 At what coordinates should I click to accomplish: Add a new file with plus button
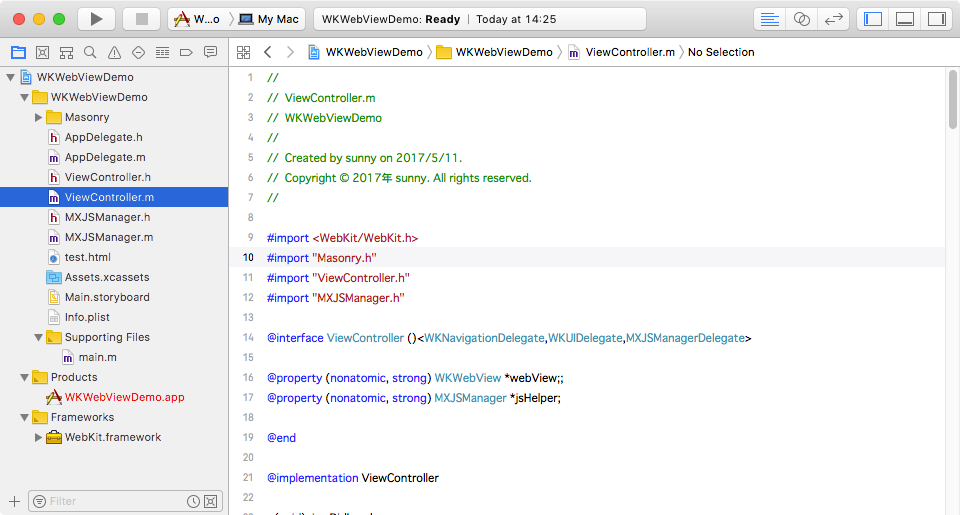click(x=15, y=502)
